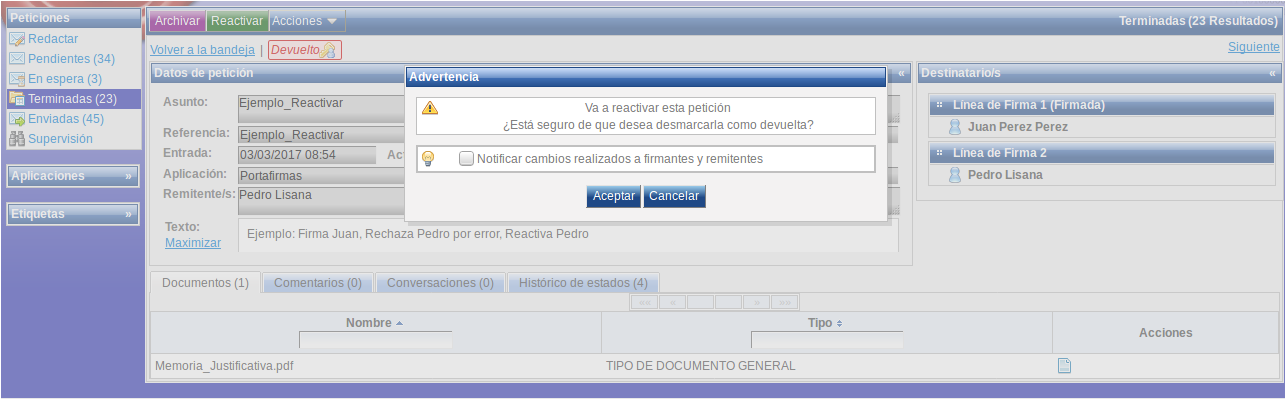The image size is (1285, 399).
Task: Click the Reactivar toolbar button
Action: pyautogui.click(x=238, y=21)
